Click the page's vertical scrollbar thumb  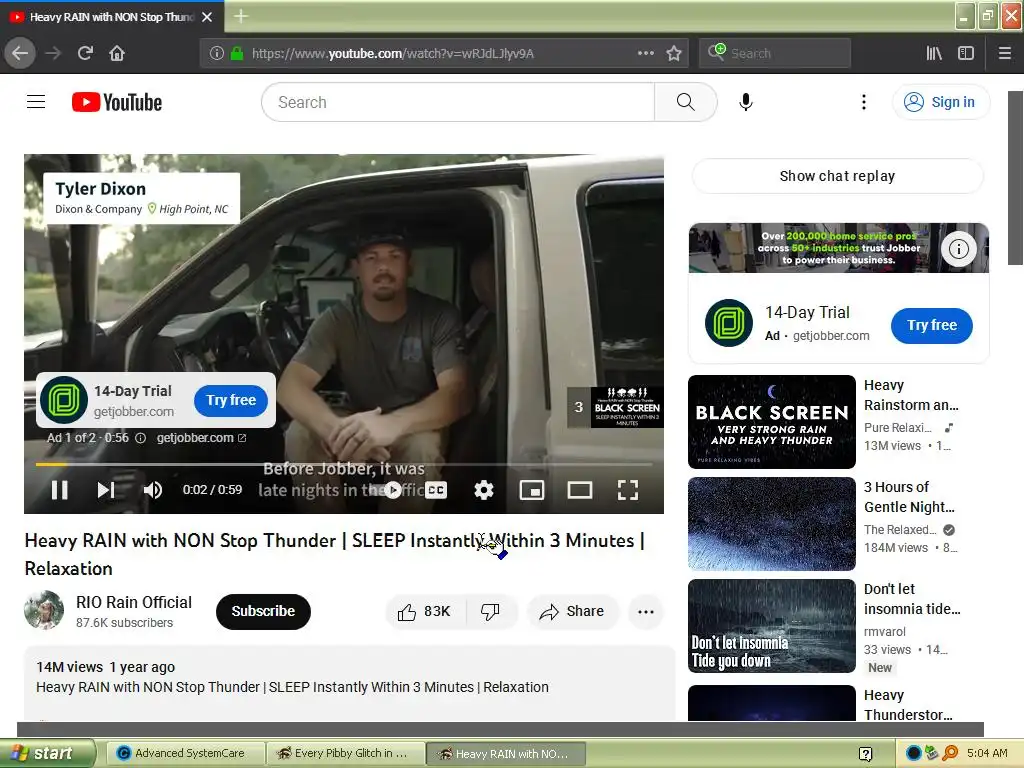[x=1016, y=178]
